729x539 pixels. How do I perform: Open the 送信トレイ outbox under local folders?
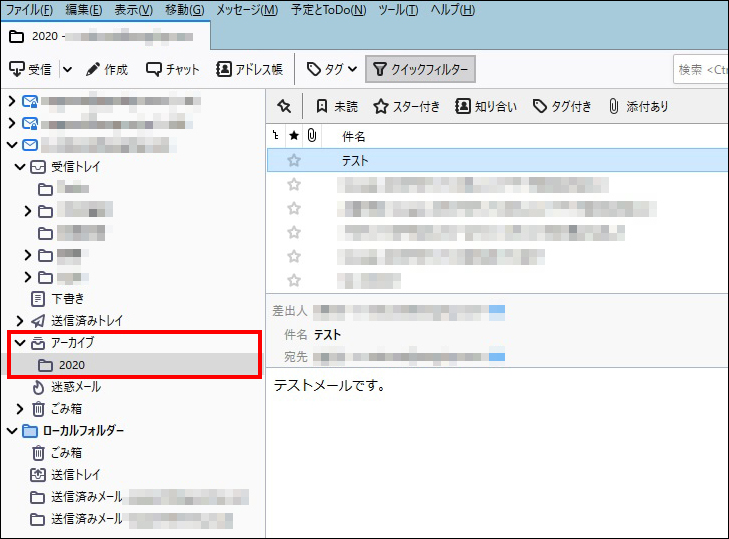pos(75,474)
